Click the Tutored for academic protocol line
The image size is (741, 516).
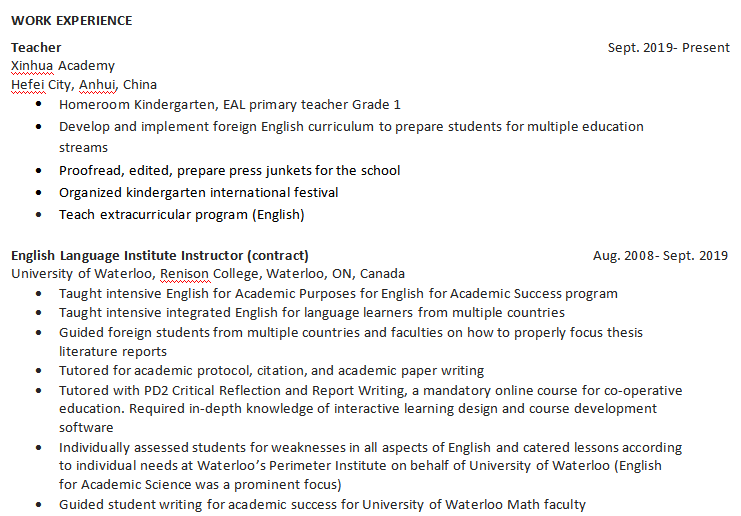(271, 370)
